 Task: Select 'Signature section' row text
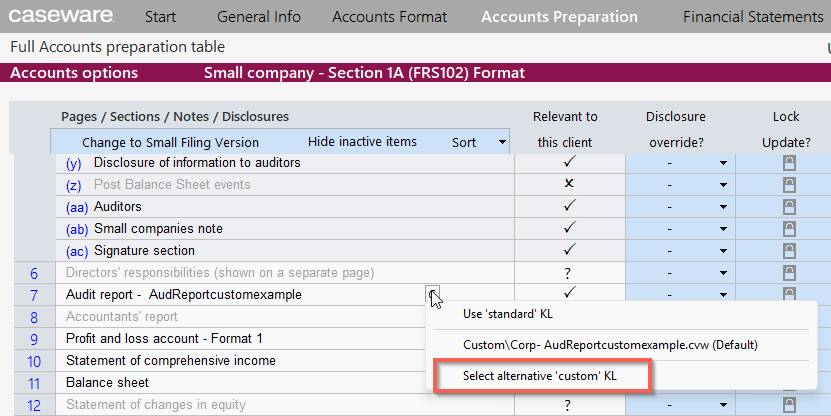point(144,250)
